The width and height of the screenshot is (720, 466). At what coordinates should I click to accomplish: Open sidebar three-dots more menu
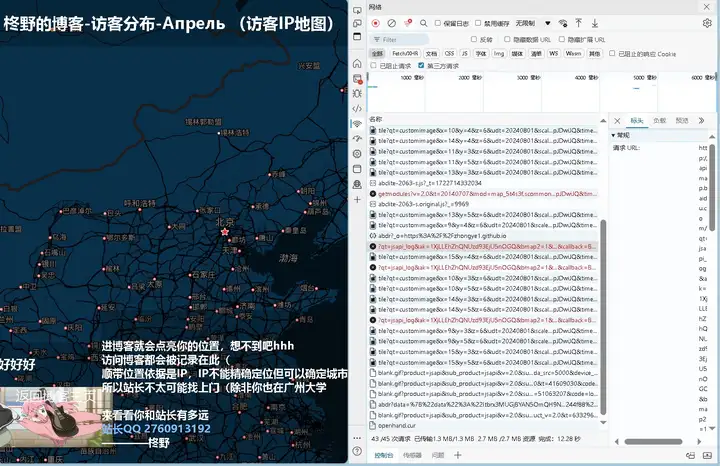click(x=357, y=438)
